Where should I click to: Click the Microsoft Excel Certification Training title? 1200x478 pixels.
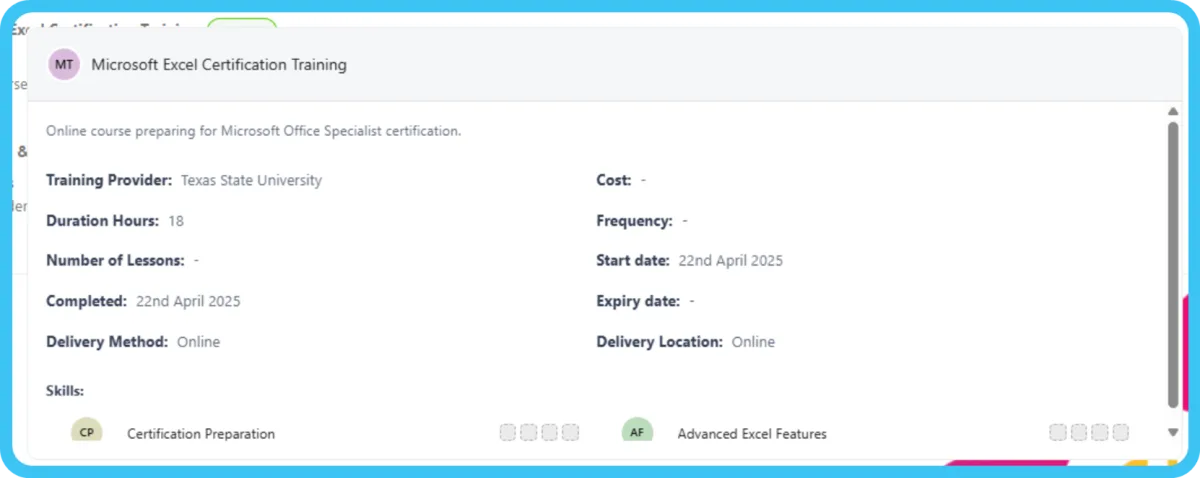[x=219, y=65]
